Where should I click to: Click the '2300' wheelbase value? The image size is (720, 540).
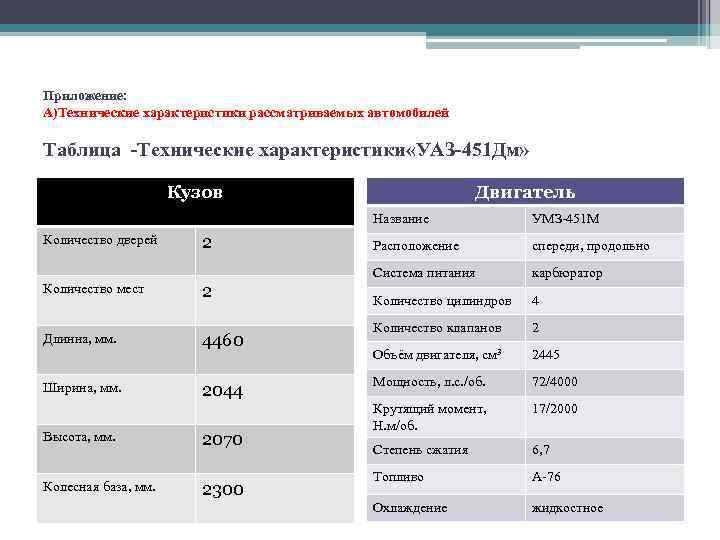coord(223,490)
